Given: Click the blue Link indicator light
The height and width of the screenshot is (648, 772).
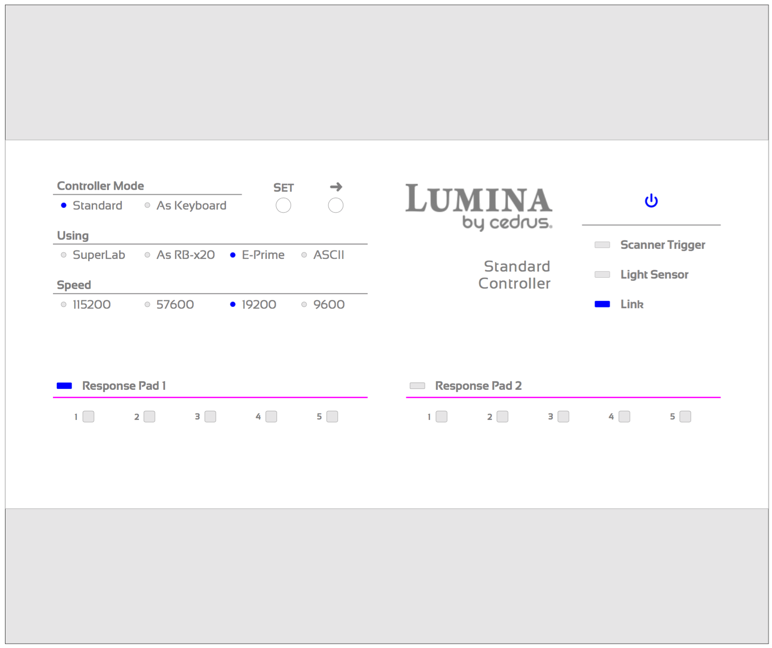Looking at the screenshot, I should click(602, 304).
